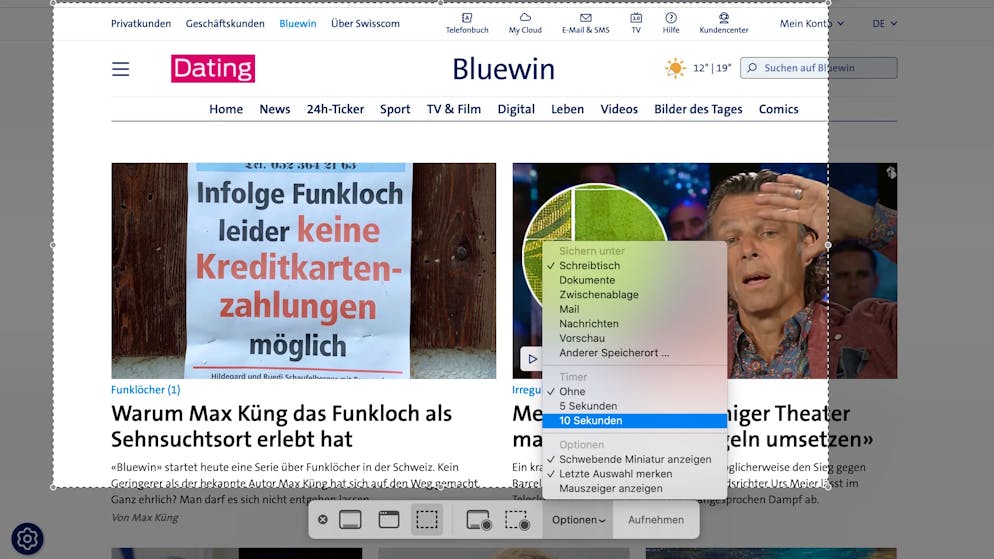The image size is (994, 559).
Task: Open the Telefonbuch icon
Action: point(467,23)
